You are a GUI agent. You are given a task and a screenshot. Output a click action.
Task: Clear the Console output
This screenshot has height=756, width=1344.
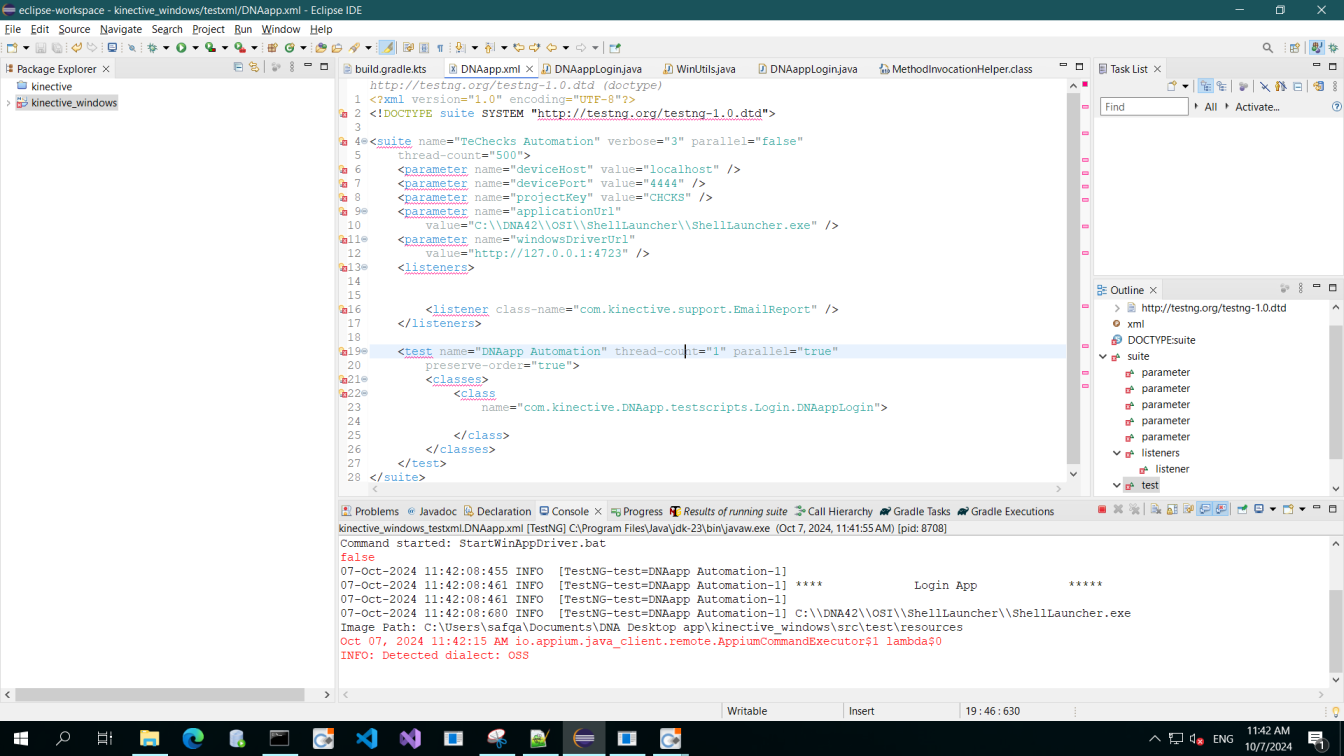pyautogui.click(x=1155, y=510)
